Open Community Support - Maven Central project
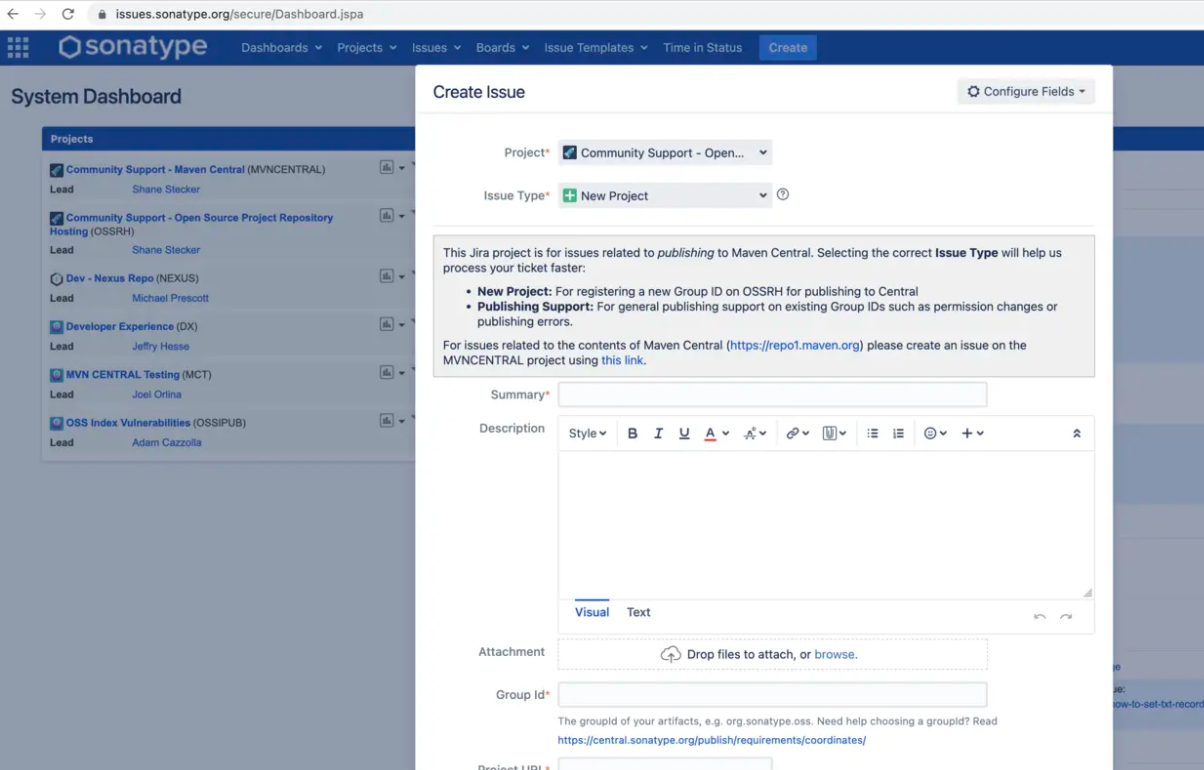Screen dimensions: 1204x770 pos(155,169)
